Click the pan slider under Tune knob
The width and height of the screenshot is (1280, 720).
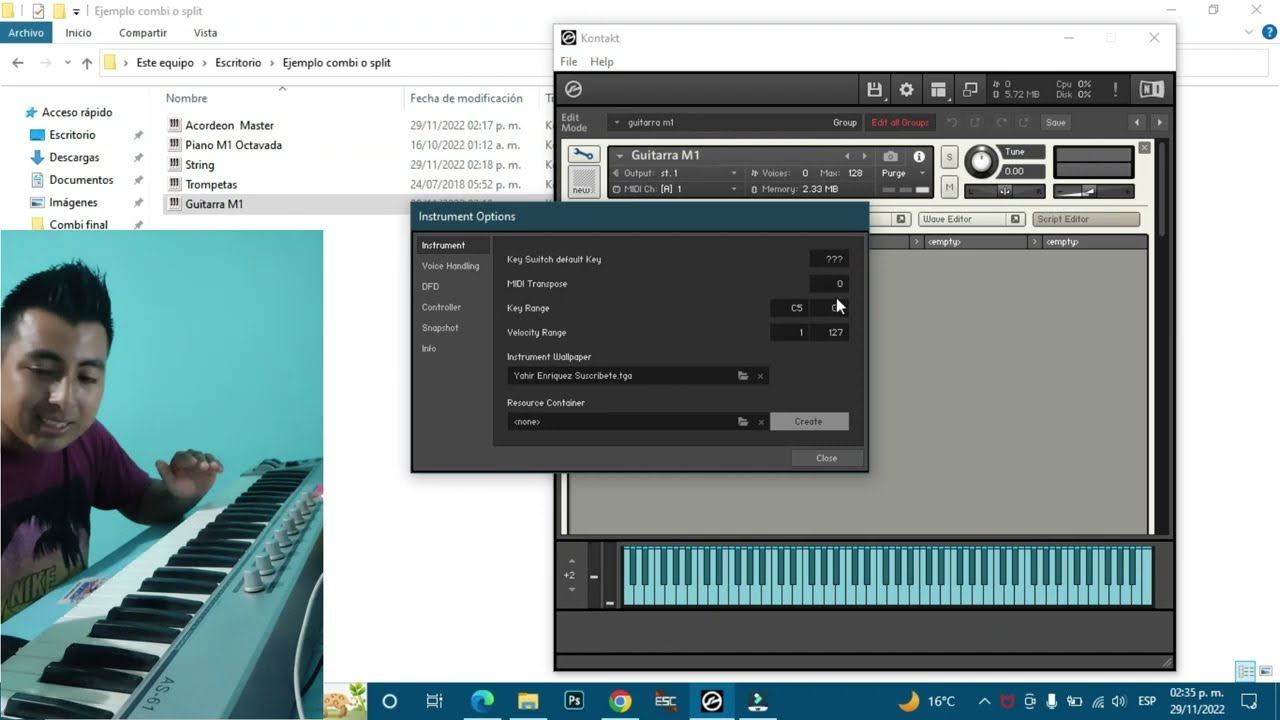pos(1005,191)
